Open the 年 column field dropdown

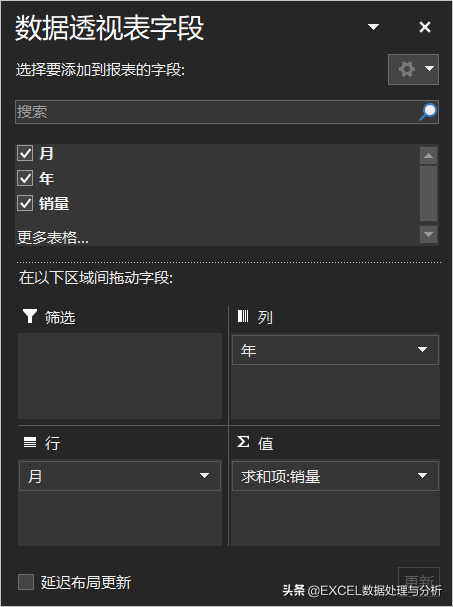[x=422, y=350]
